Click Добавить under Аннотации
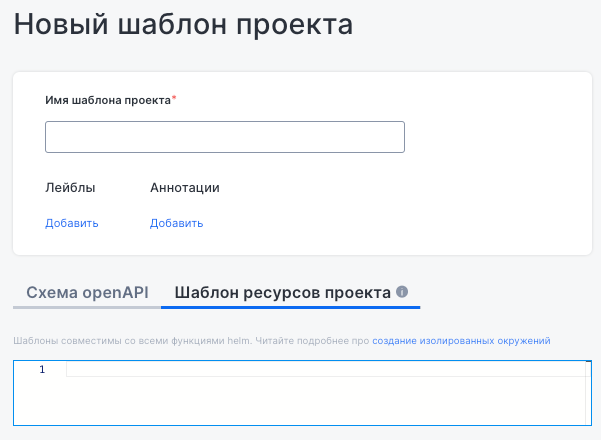This screenshot has width=601, height=440. point(177,223)
